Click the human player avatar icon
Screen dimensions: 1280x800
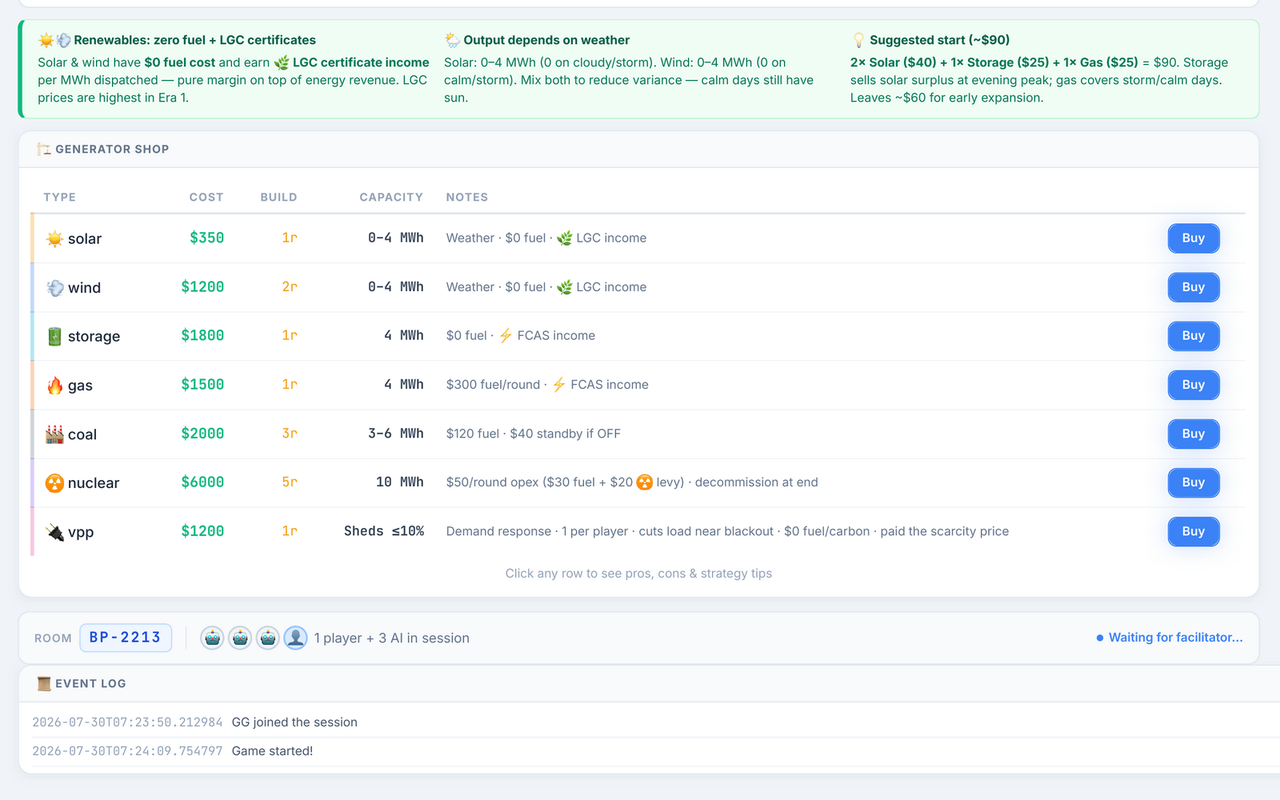click(x=295, y=638)
